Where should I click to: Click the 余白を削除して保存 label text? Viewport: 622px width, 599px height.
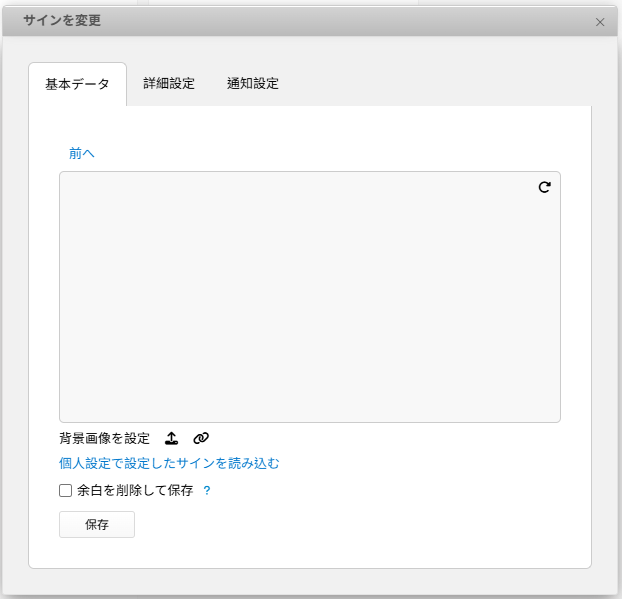(x=135, y=491)
